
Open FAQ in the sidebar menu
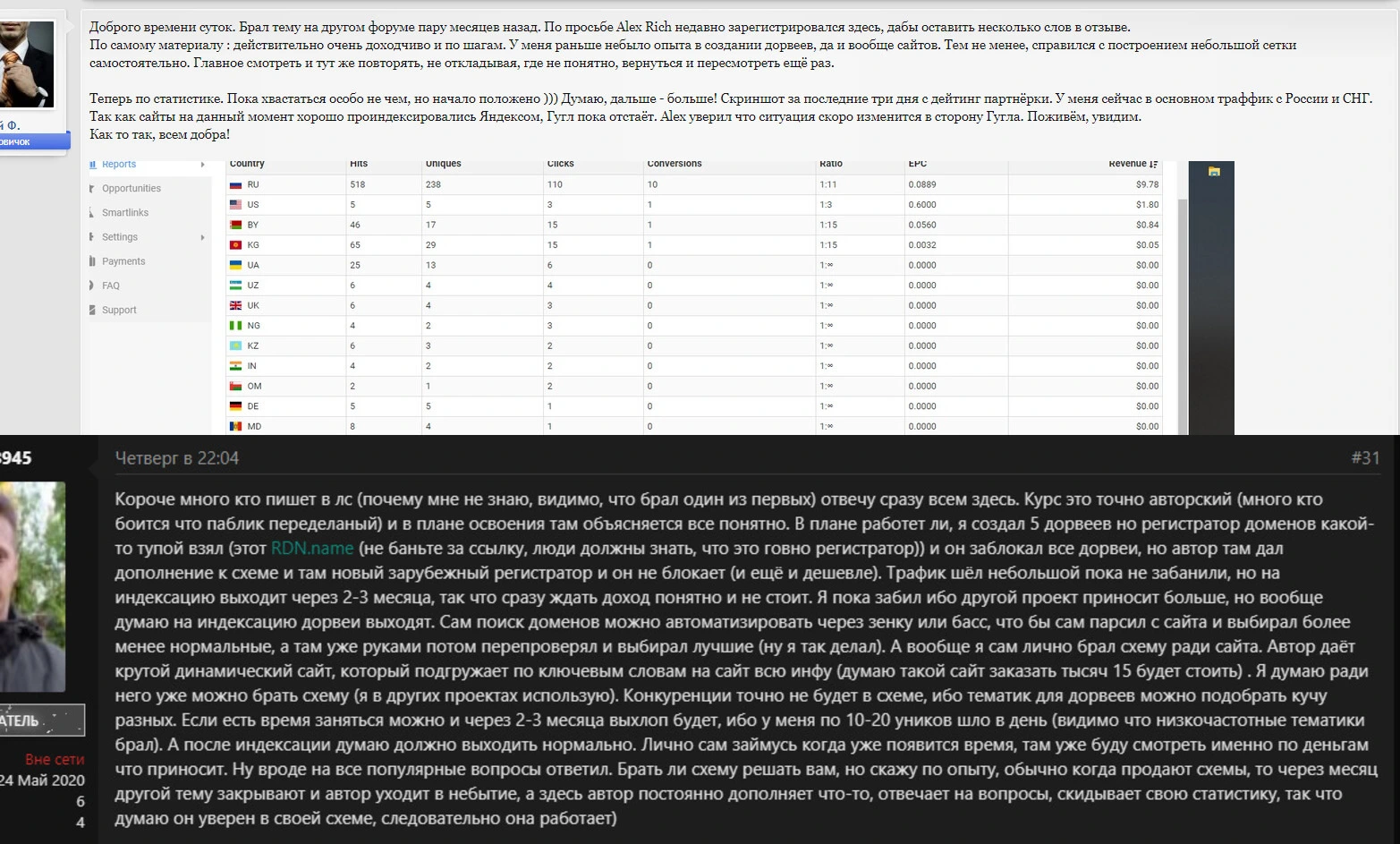point(111,286)
